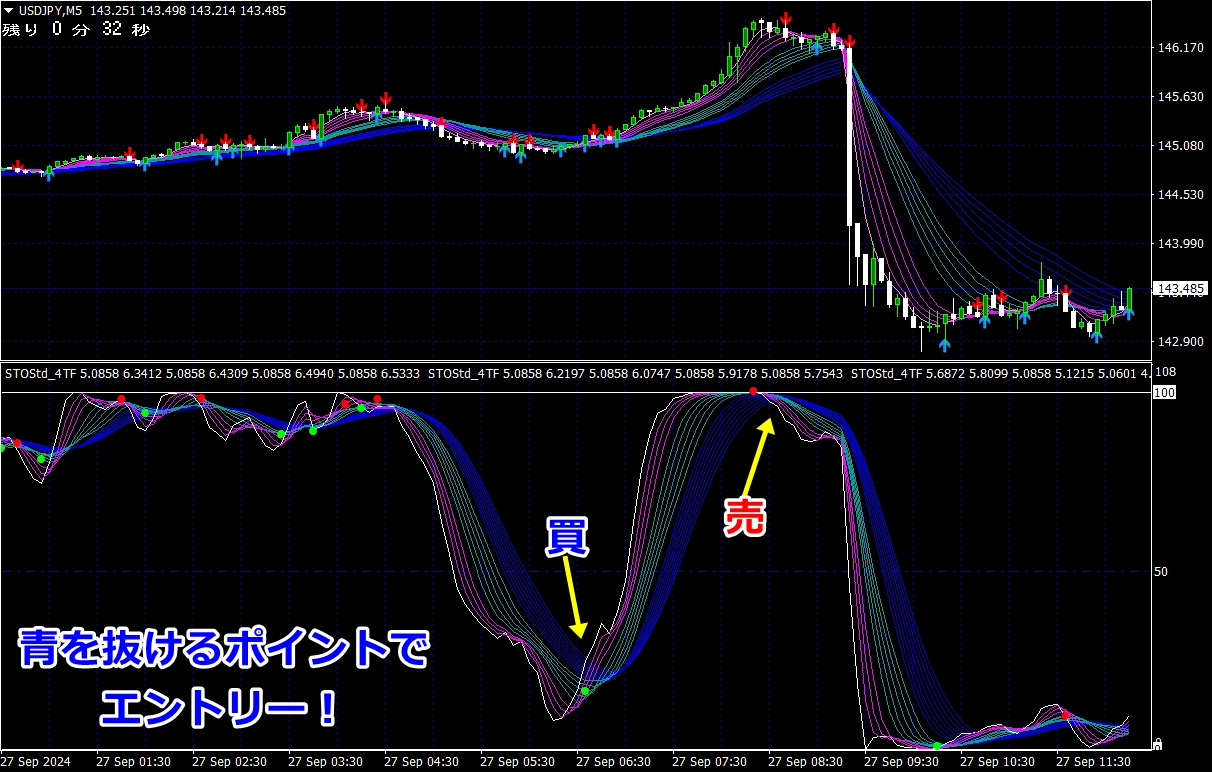Click the green dot at oscillator bottom near 09:30
Image resolution: width=1212 pixels, height=772 pixels.
[x=936, y=746]
